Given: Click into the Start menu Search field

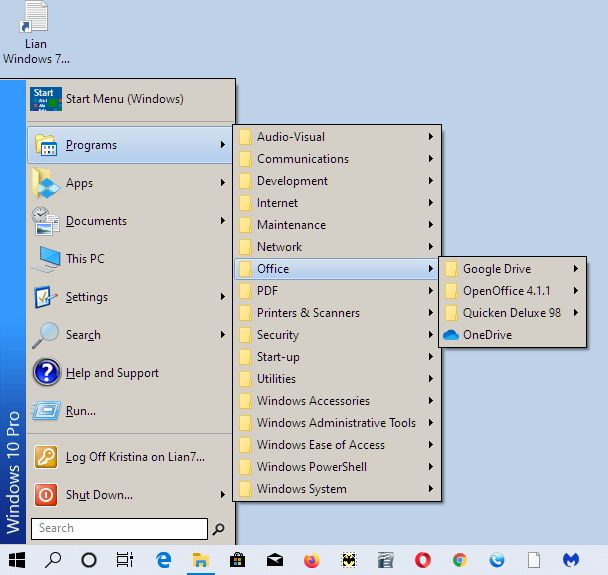Looking at the screenshot, I should point(120,528).
